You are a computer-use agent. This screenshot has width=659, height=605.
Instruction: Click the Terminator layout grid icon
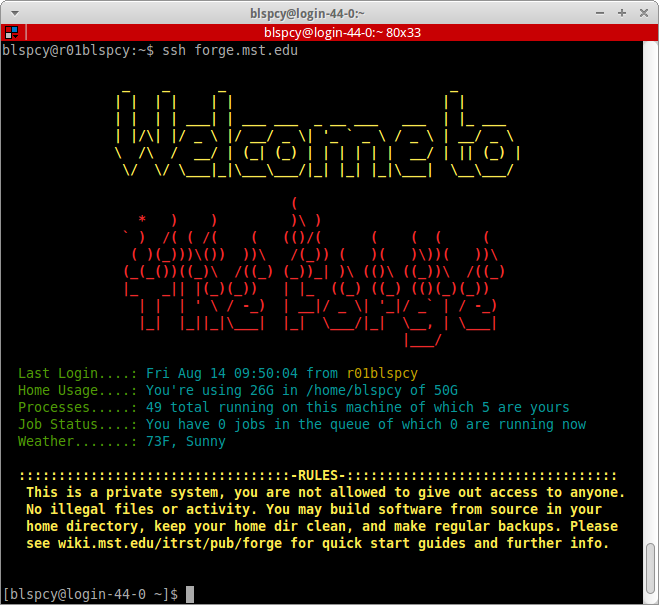tap(12, 32)
